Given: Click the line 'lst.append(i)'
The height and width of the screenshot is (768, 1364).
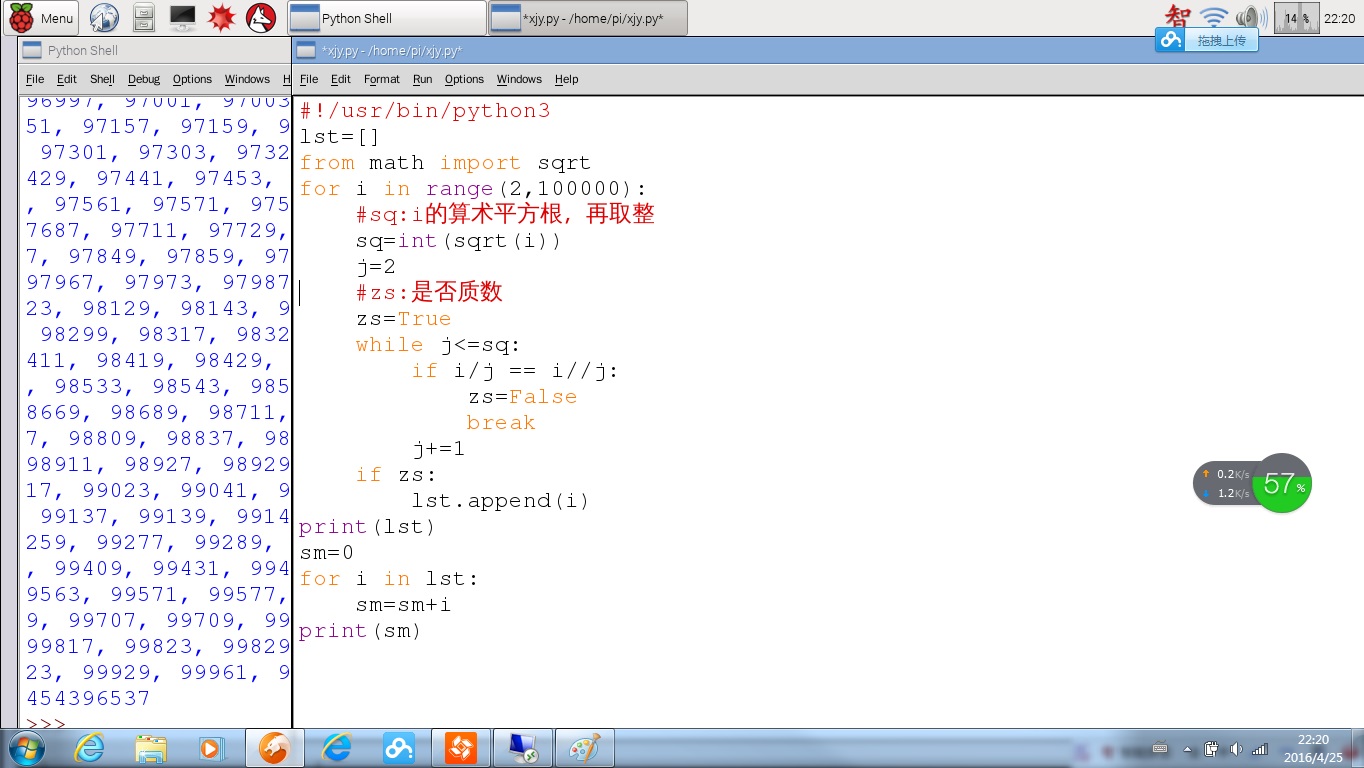Looking at the screenshot, I should point(501,500).
